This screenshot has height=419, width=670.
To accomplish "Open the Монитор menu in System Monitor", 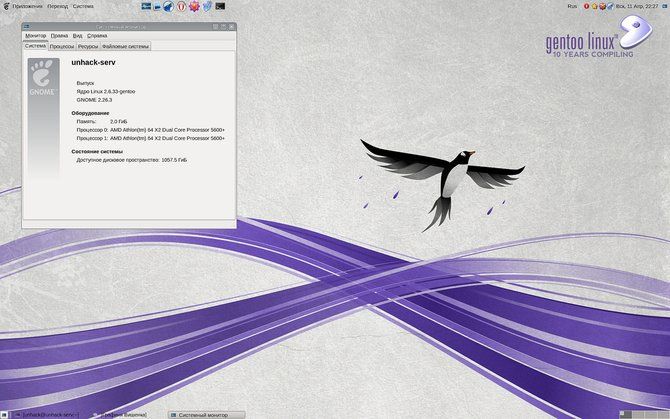I will coord(36,35).
